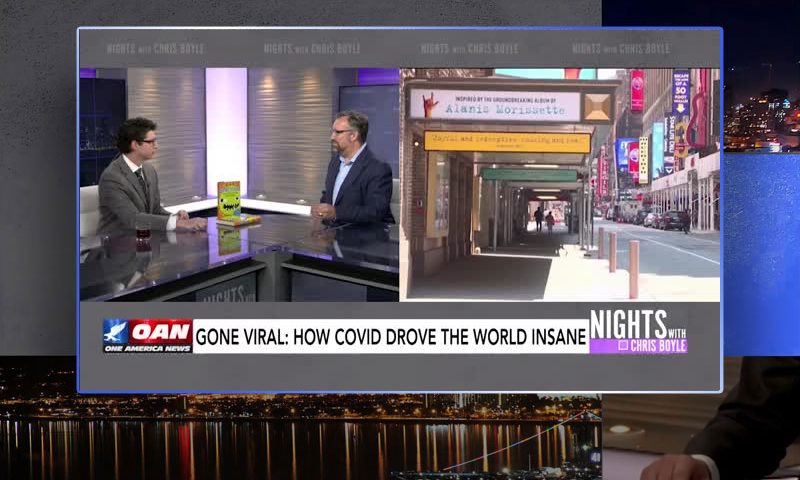This screenshot has width=800, height=480.
Task: Click the red guitar-shaped street sign
Action: (696, 108)
